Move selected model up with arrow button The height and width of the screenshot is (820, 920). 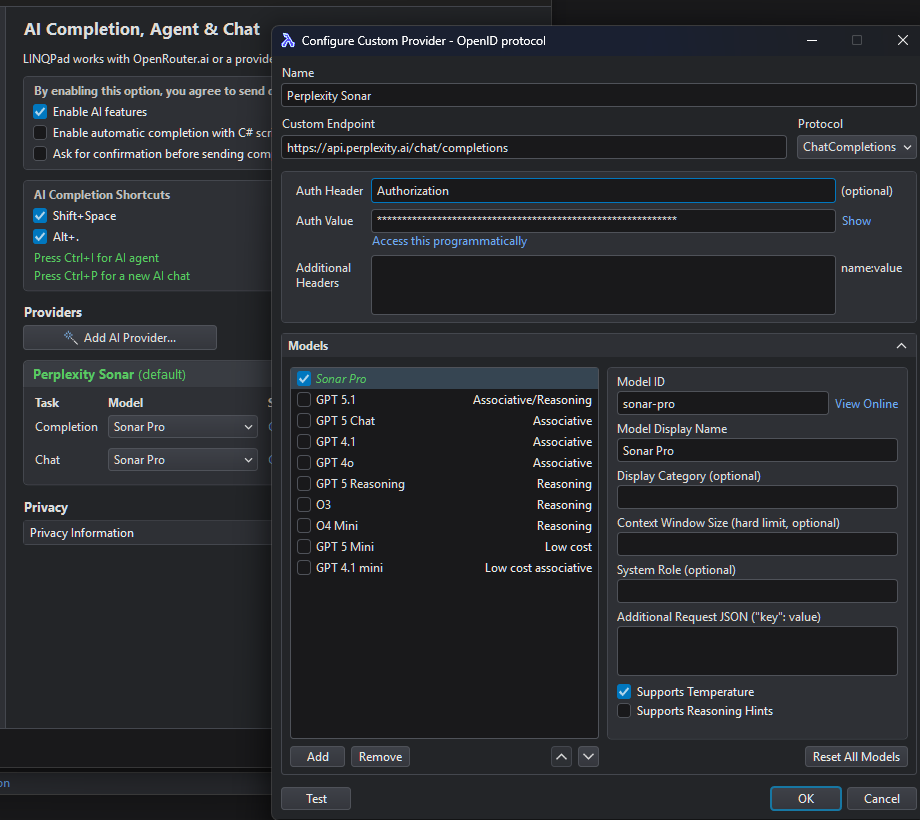coord(562,757)
